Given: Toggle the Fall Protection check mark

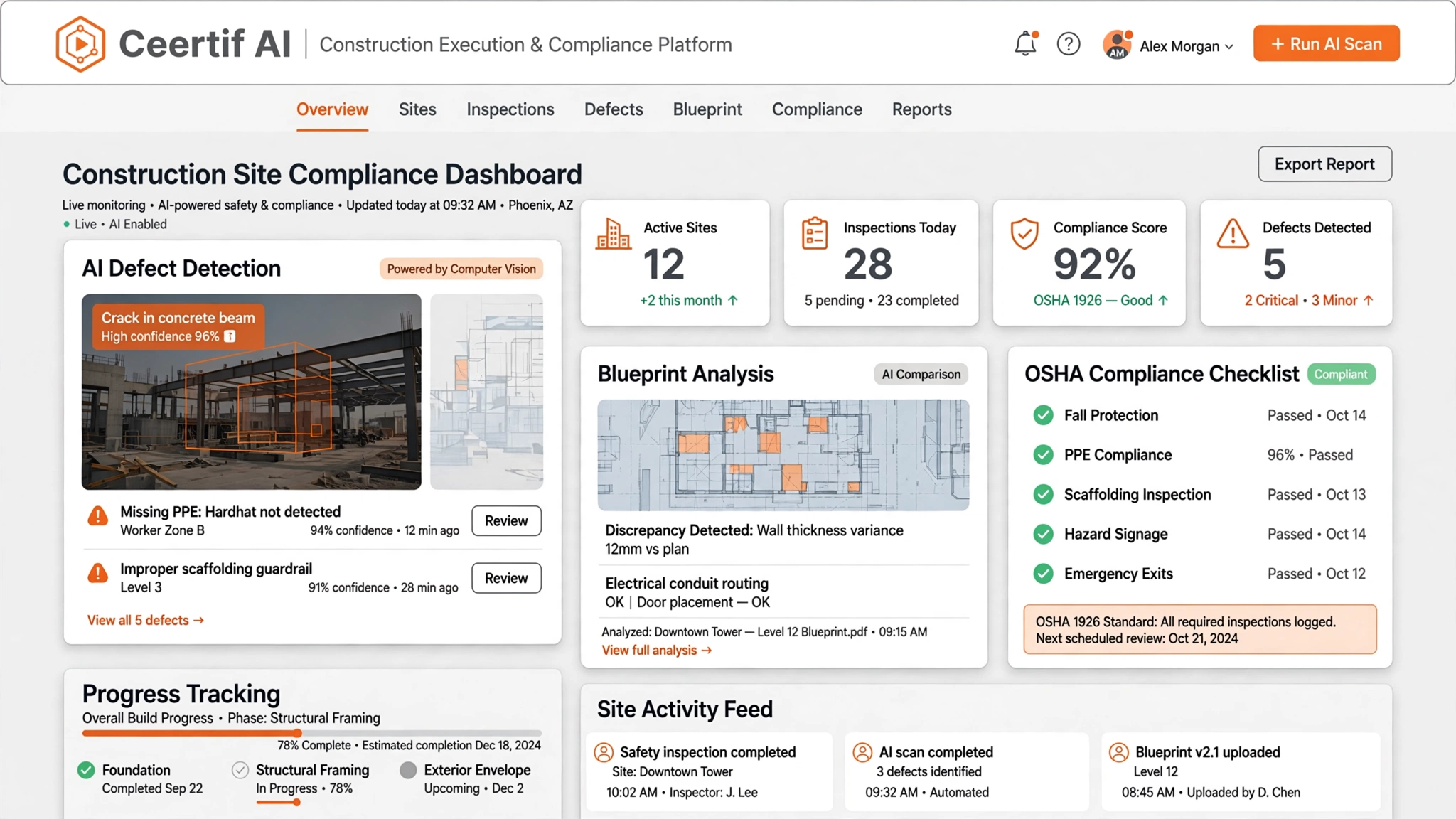Looking at the screenshot, I should (1043, 415).
